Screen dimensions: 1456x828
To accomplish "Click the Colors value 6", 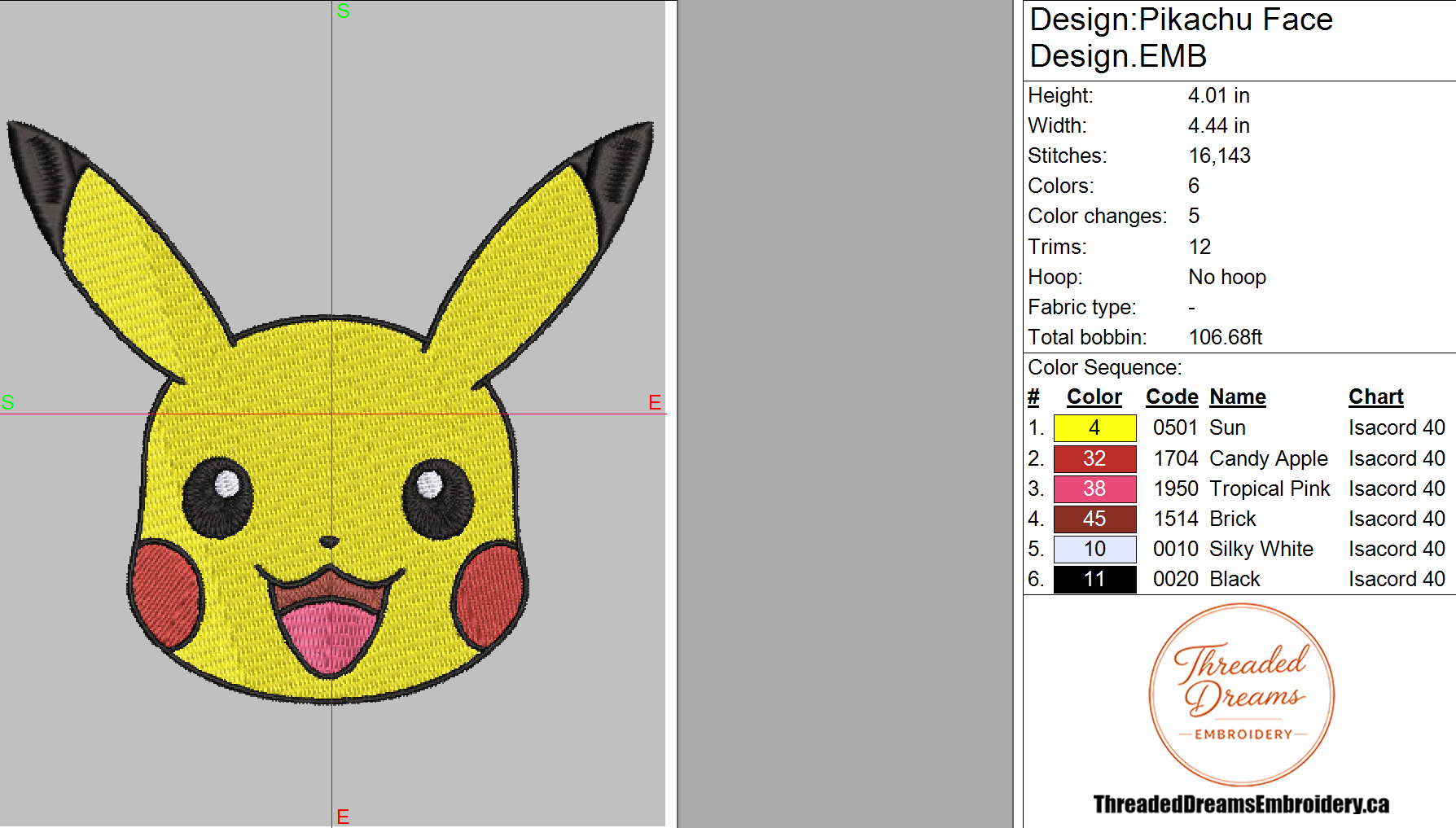I will [1194, 186].
